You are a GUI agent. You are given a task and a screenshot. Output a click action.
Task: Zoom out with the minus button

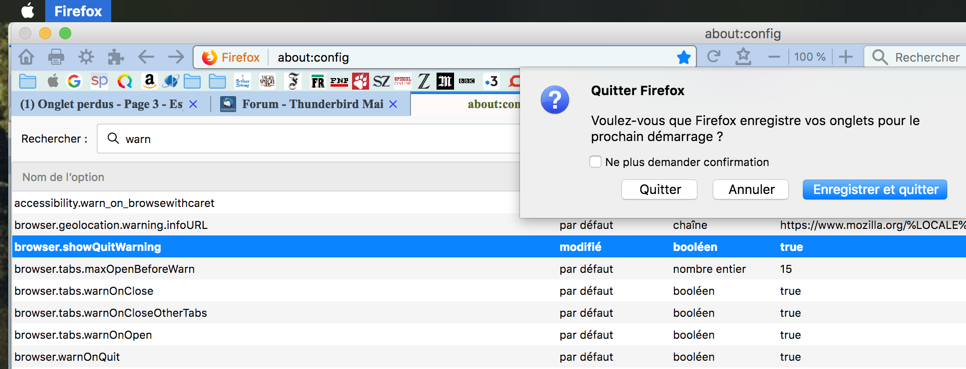(x=774, y=57)
